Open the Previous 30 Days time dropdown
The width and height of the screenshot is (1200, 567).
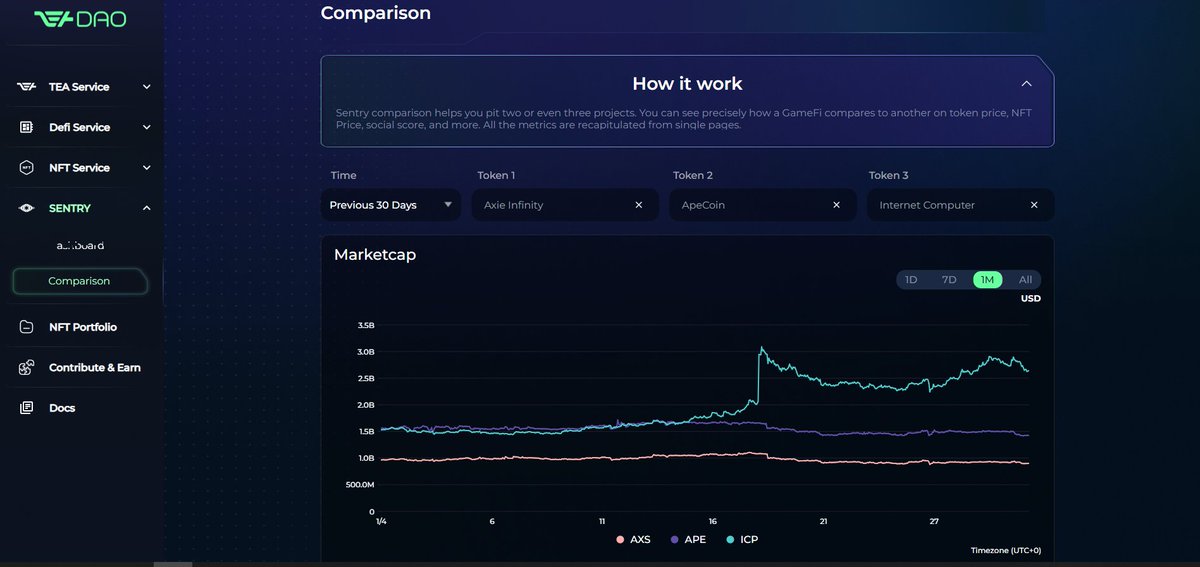[x=392, y=205]
